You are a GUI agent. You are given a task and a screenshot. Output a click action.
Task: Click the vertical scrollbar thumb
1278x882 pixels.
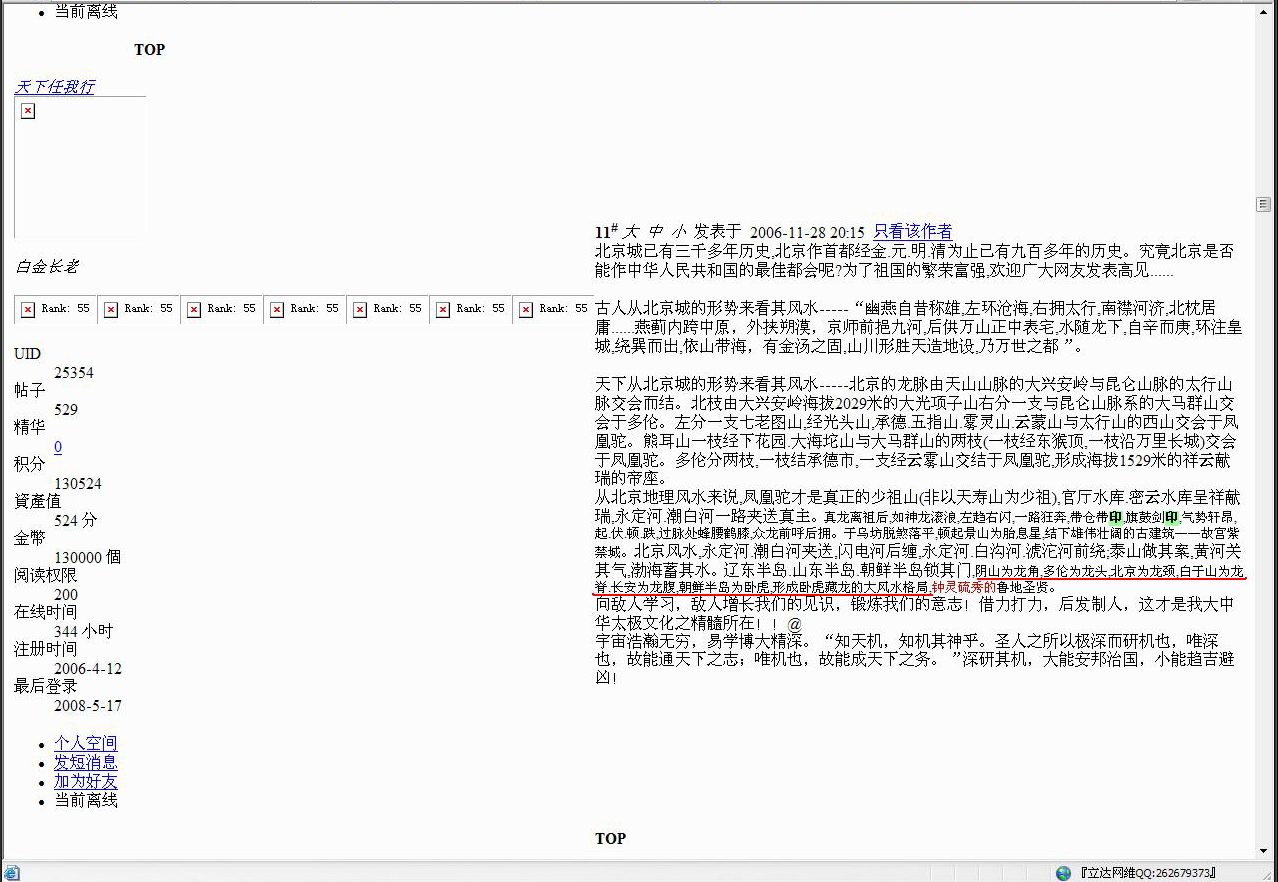pyautogui.click(x=1263, y=204)
